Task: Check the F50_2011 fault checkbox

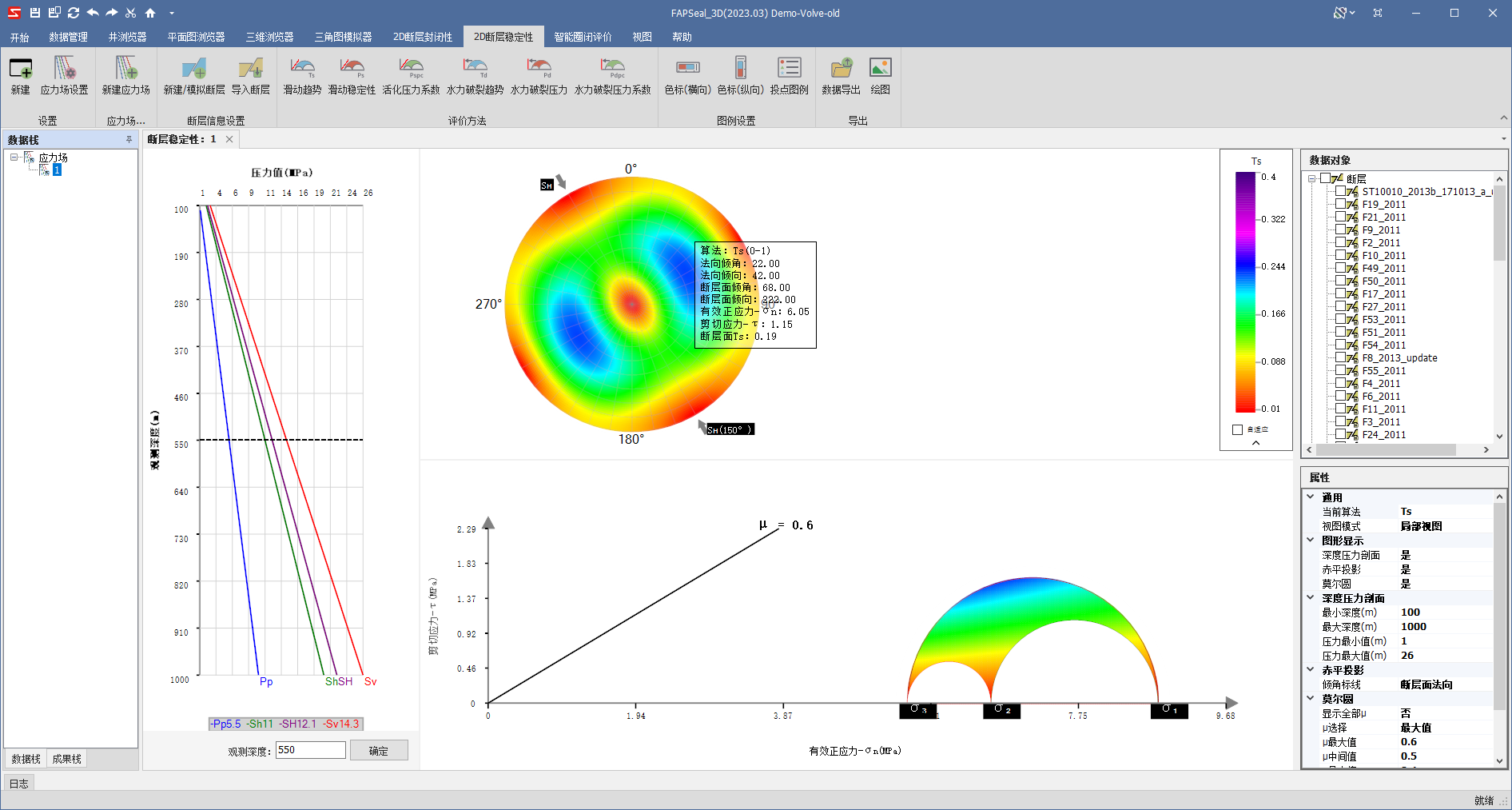Action: point(1340,281)
